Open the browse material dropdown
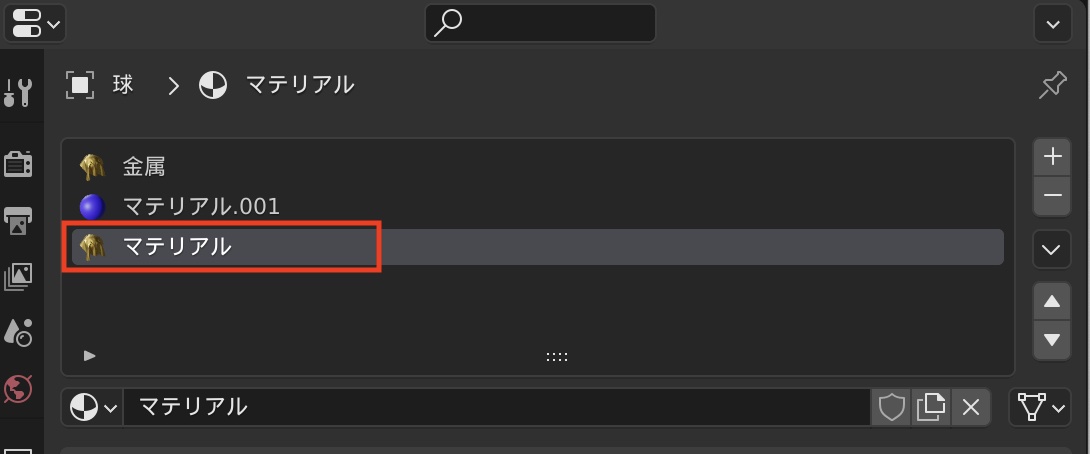Viewport: 1090px width, 454px height. point(92,407)
